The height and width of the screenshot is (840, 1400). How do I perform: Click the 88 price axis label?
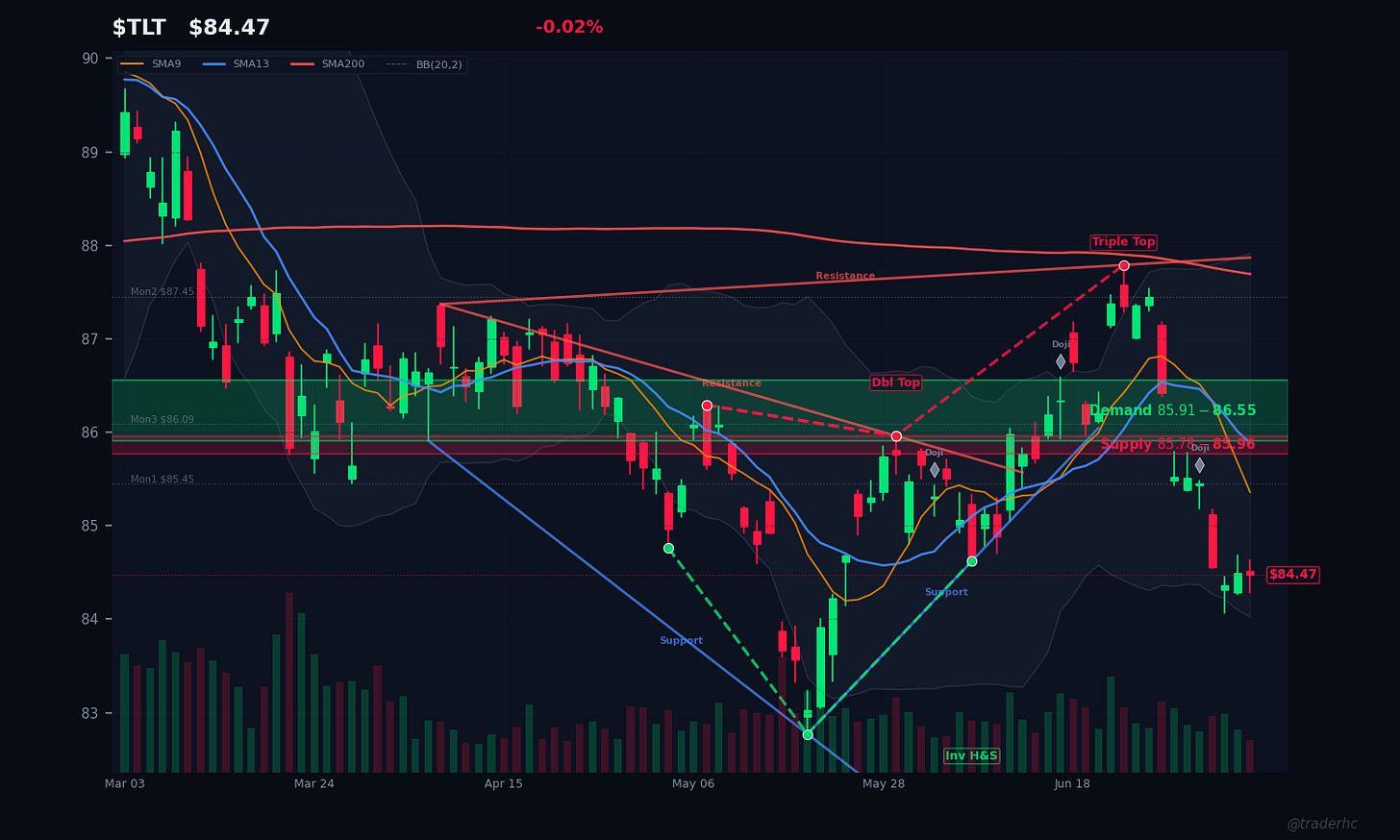click(89, 246)
